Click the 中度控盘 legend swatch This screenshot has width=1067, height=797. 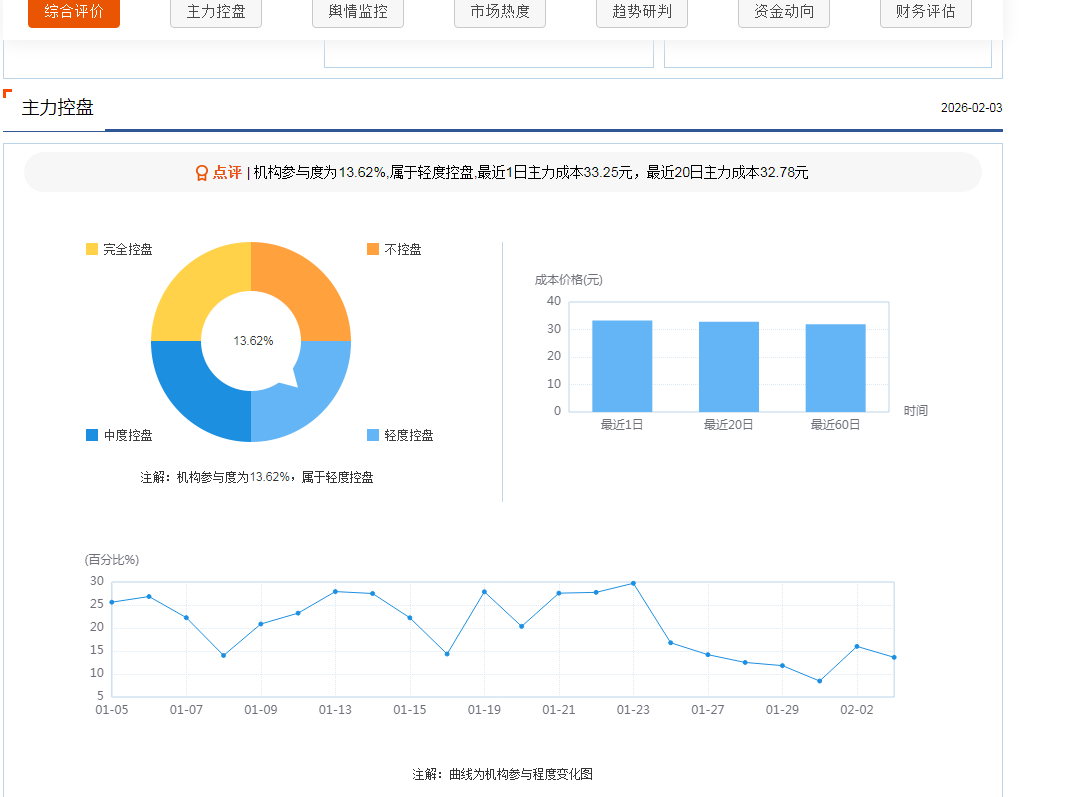click(x=92, y=435)
